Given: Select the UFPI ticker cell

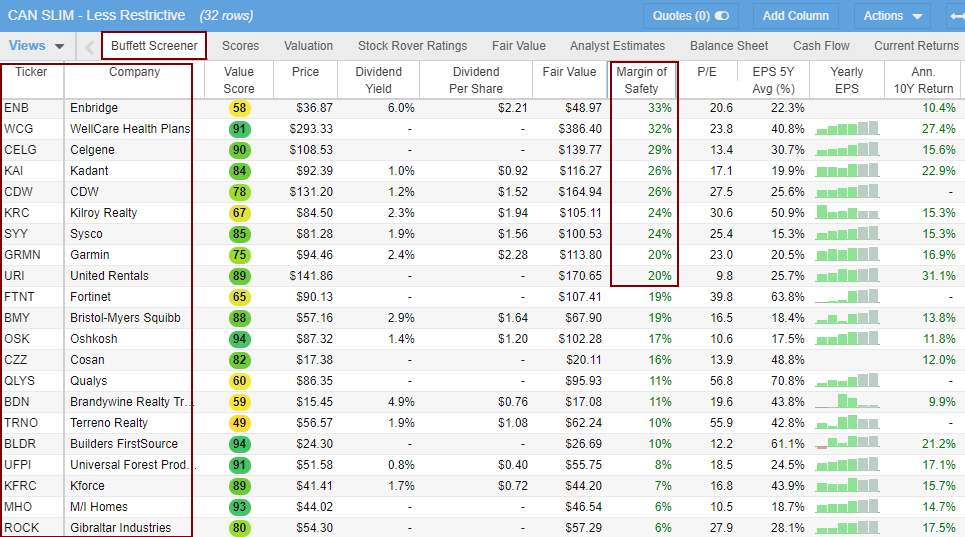Looking at the screenshot, I should pos(17,464).
